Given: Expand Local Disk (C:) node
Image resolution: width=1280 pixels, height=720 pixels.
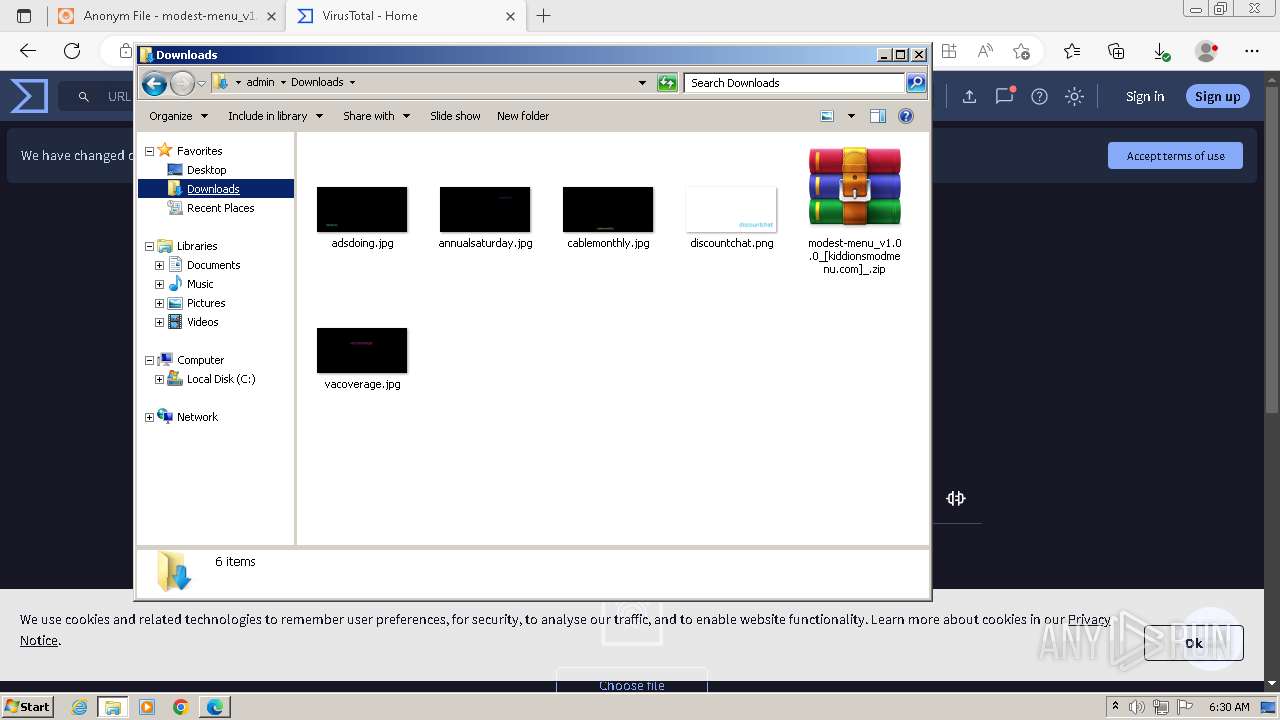Looking at the screenshot, I should pos(159,379).
